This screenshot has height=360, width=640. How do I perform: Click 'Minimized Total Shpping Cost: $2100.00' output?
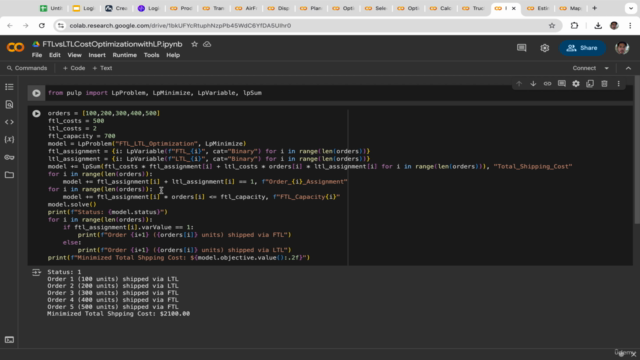pos(118,314)
